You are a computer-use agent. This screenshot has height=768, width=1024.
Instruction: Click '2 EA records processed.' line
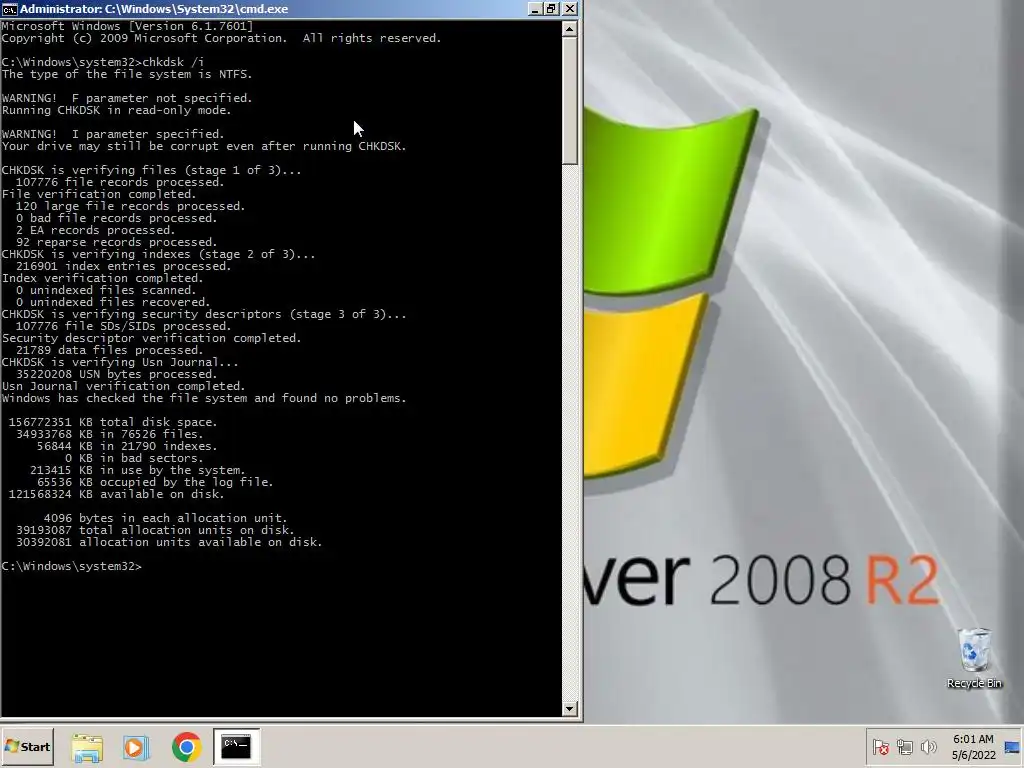(95, 231)
